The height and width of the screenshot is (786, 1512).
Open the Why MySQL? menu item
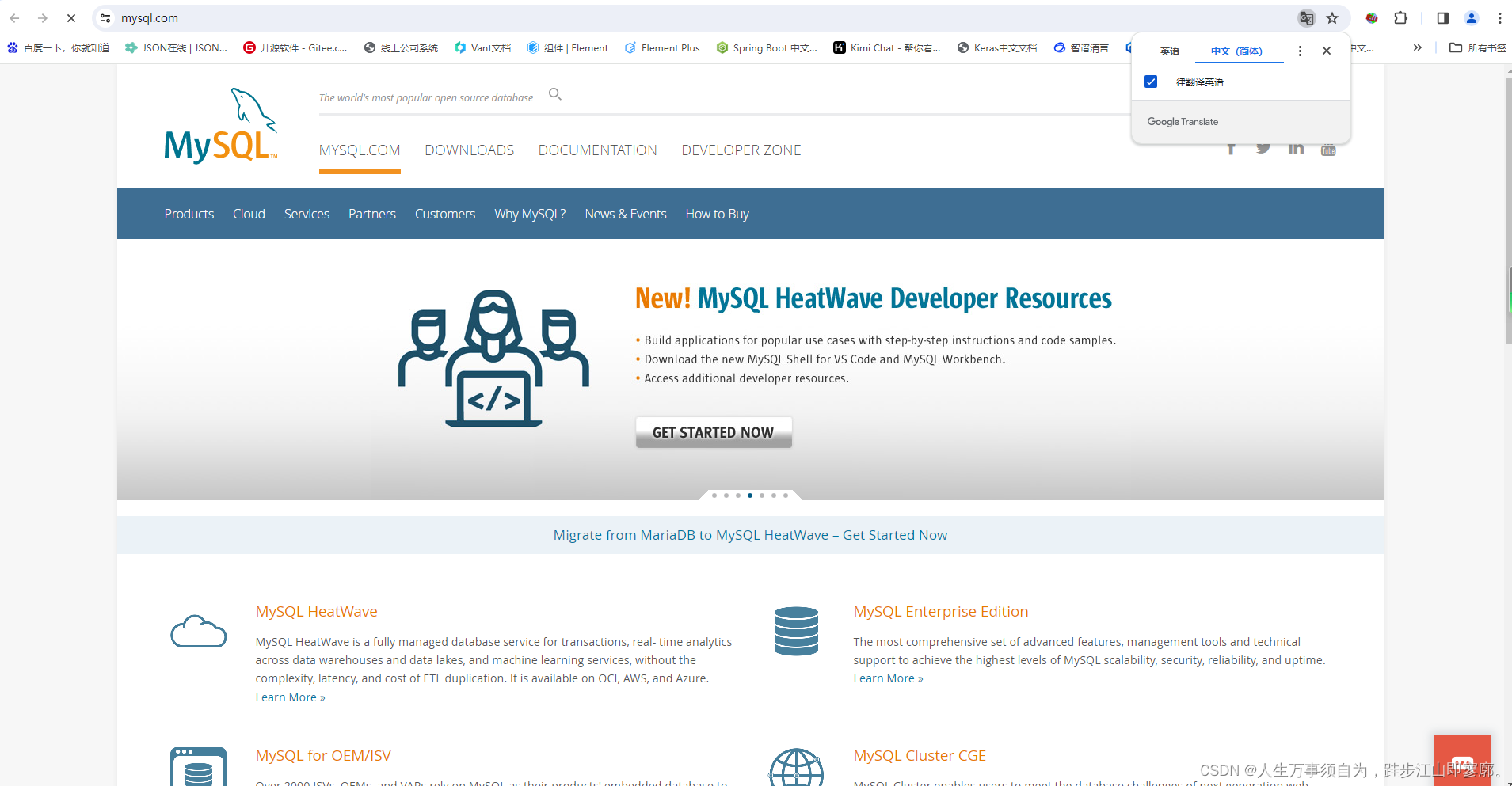[x=530, y=214]
